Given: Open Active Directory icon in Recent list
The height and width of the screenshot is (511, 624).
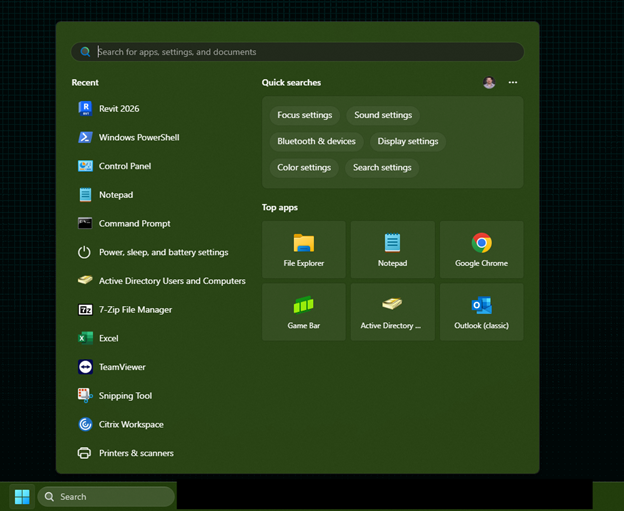Looking at the screenshot, I should [x=85, y=280].
